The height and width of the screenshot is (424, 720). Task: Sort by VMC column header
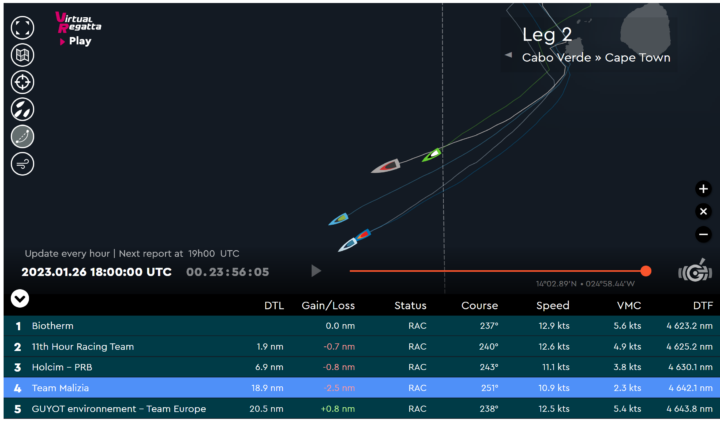tap(629, 305)
